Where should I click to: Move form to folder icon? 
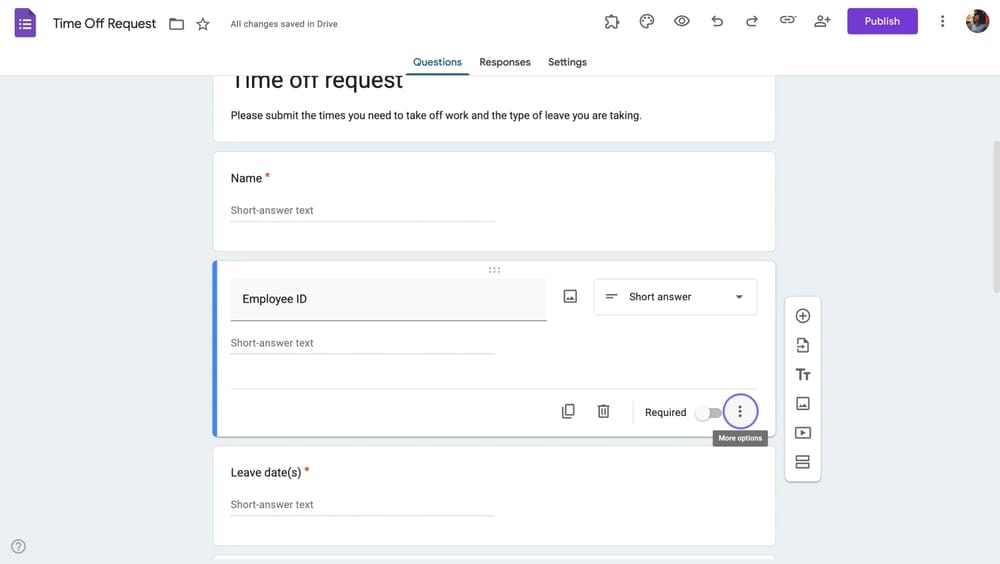tap(177, 24)
